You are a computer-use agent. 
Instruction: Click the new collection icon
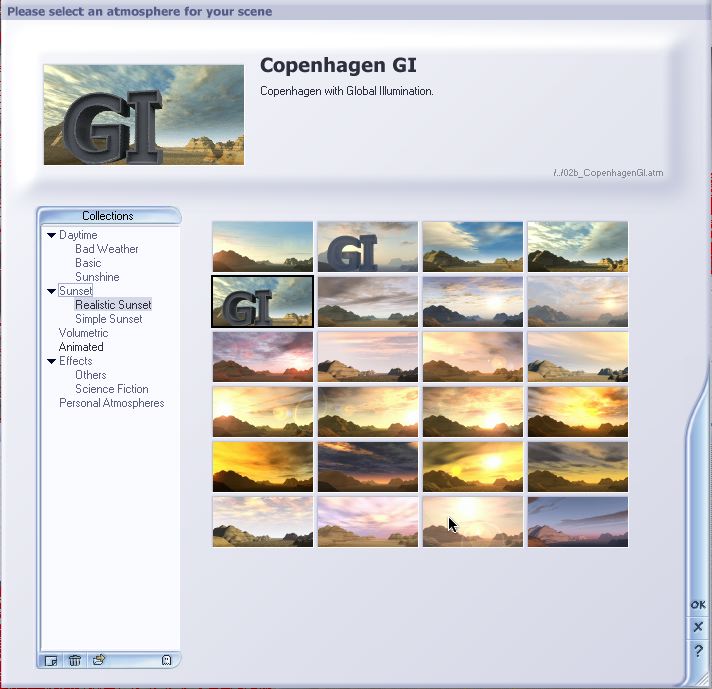coord(51,660)
